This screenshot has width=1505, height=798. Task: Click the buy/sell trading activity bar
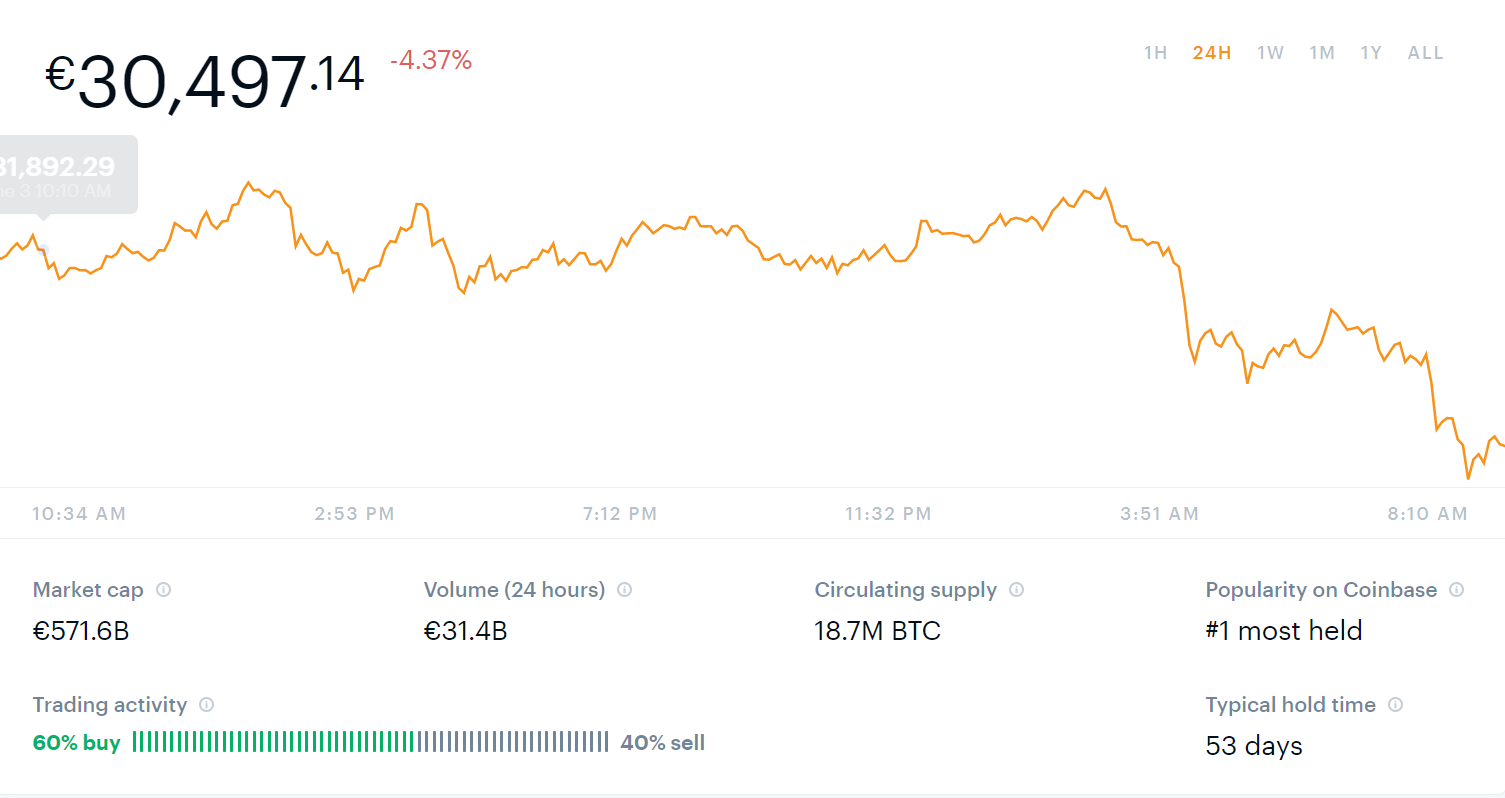click(x=370, y=742)
